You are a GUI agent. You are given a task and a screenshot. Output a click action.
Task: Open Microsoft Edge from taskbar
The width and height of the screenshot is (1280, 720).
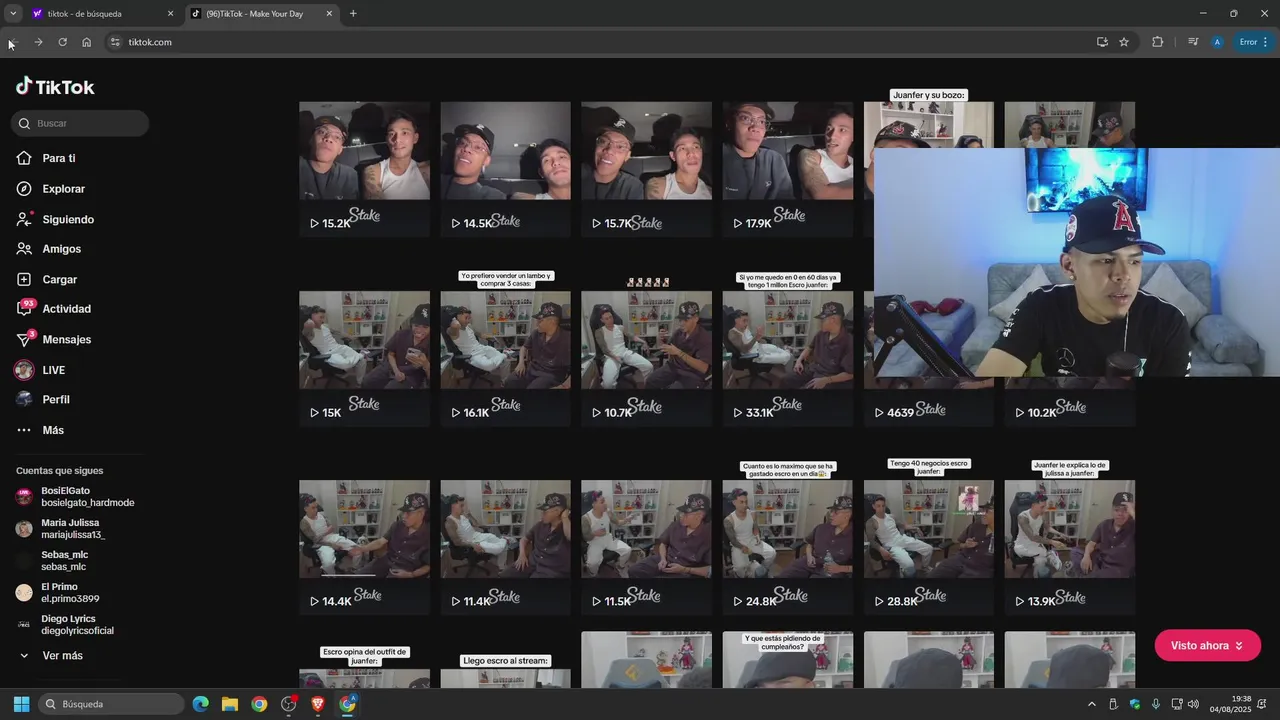(x=201, y=704)
